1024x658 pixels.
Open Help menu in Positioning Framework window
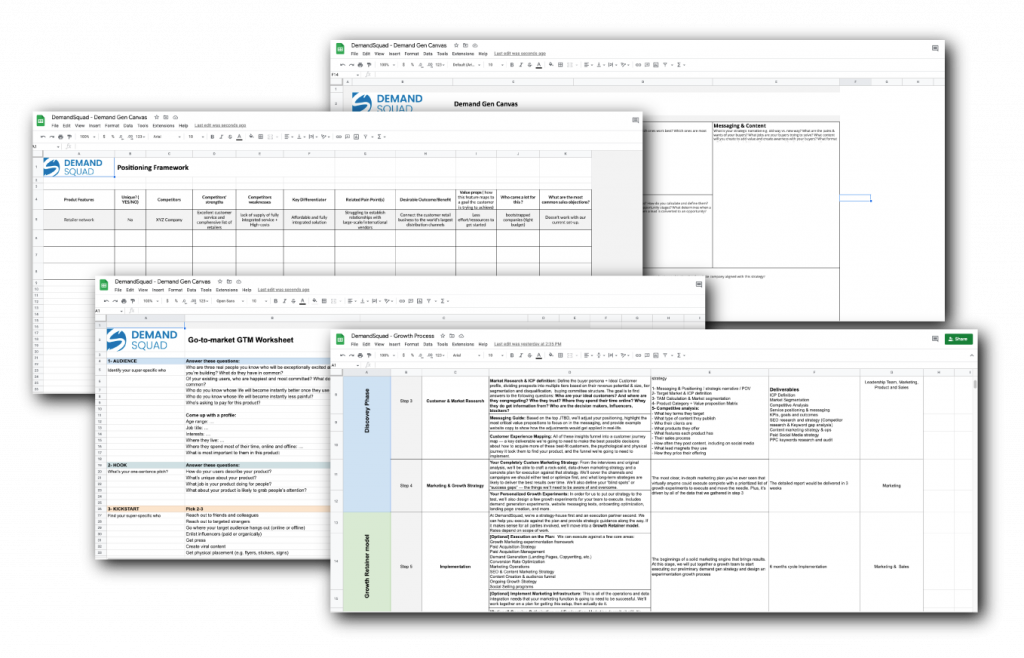pos(184,125)
